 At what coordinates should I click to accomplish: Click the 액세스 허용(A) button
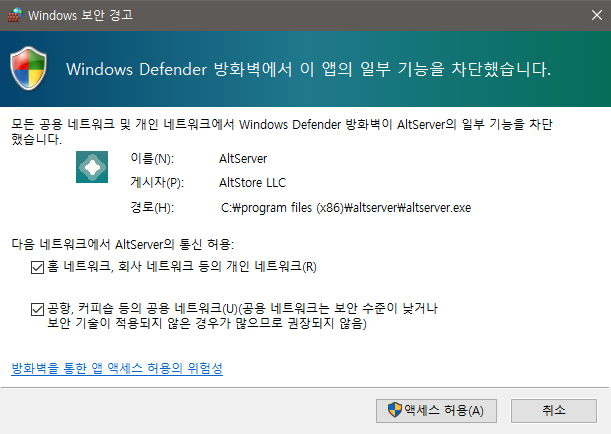436,411
